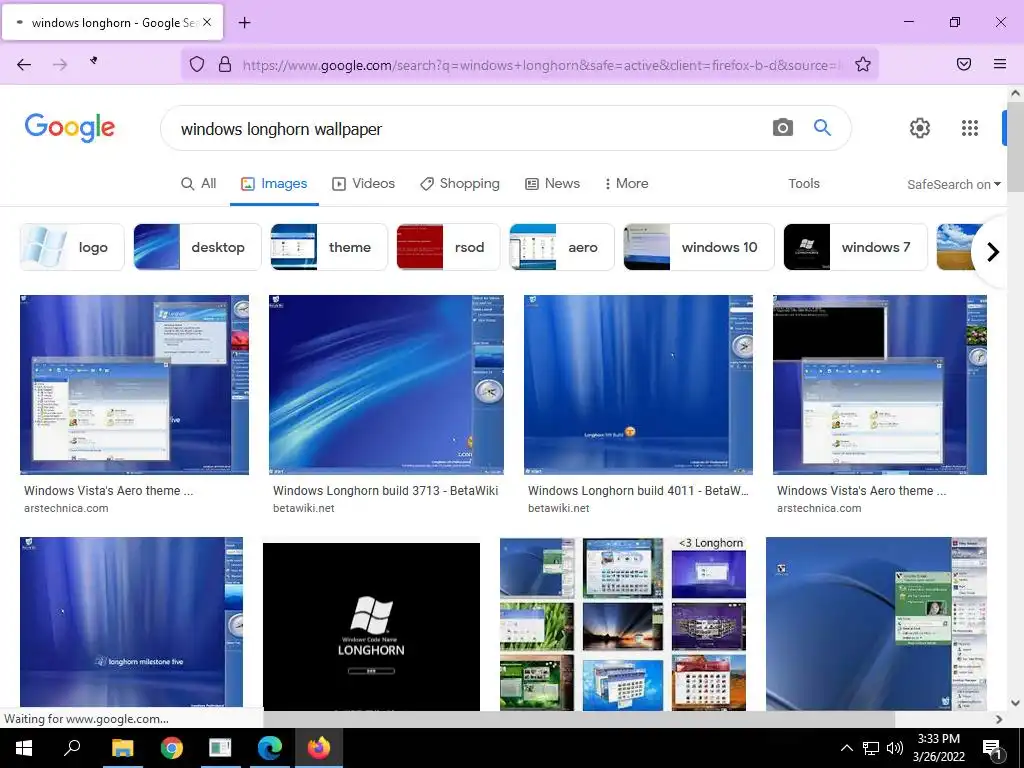Click the loading/reload indicator in toolbar

[94, 61]
